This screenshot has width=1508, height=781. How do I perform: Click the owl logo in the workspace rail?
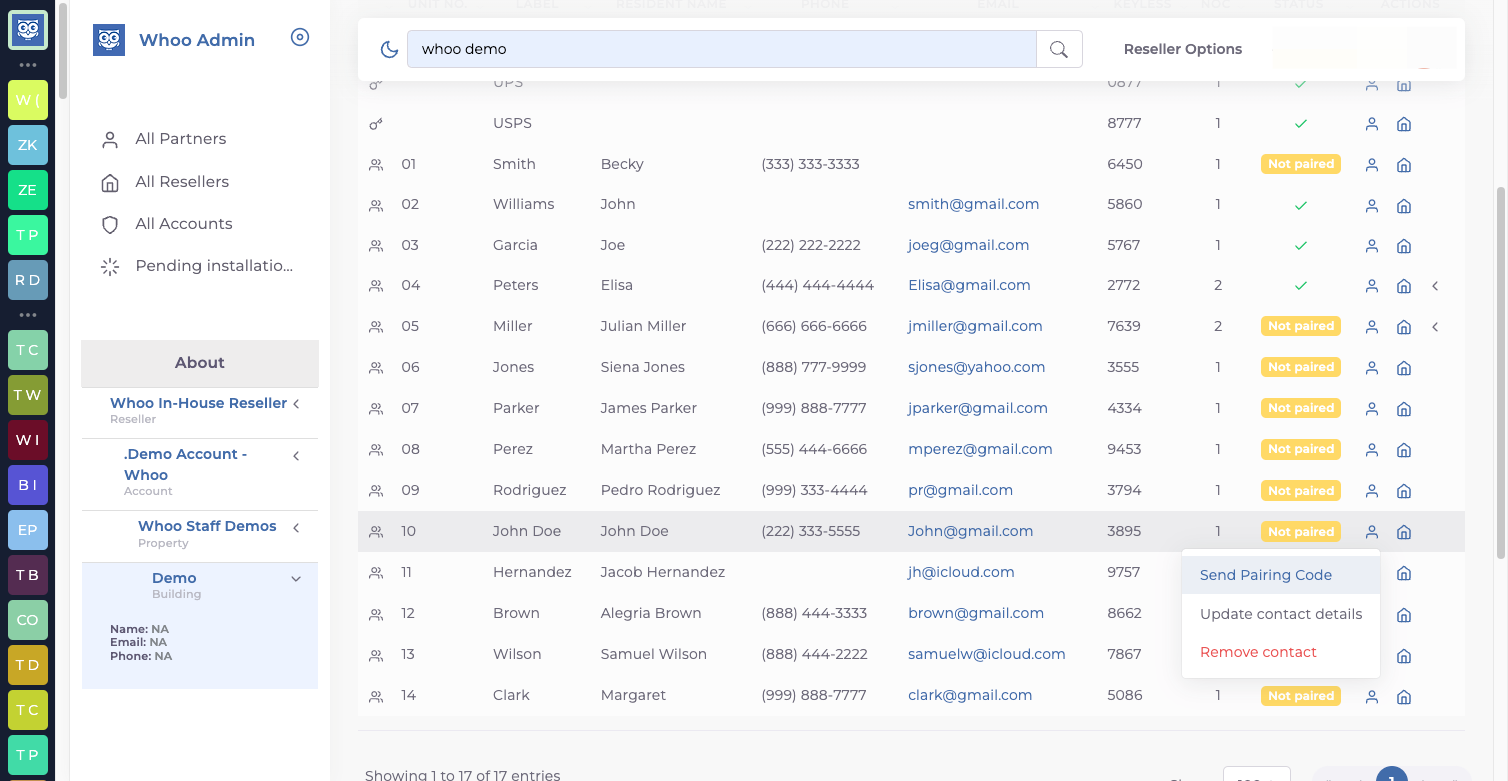28,29
